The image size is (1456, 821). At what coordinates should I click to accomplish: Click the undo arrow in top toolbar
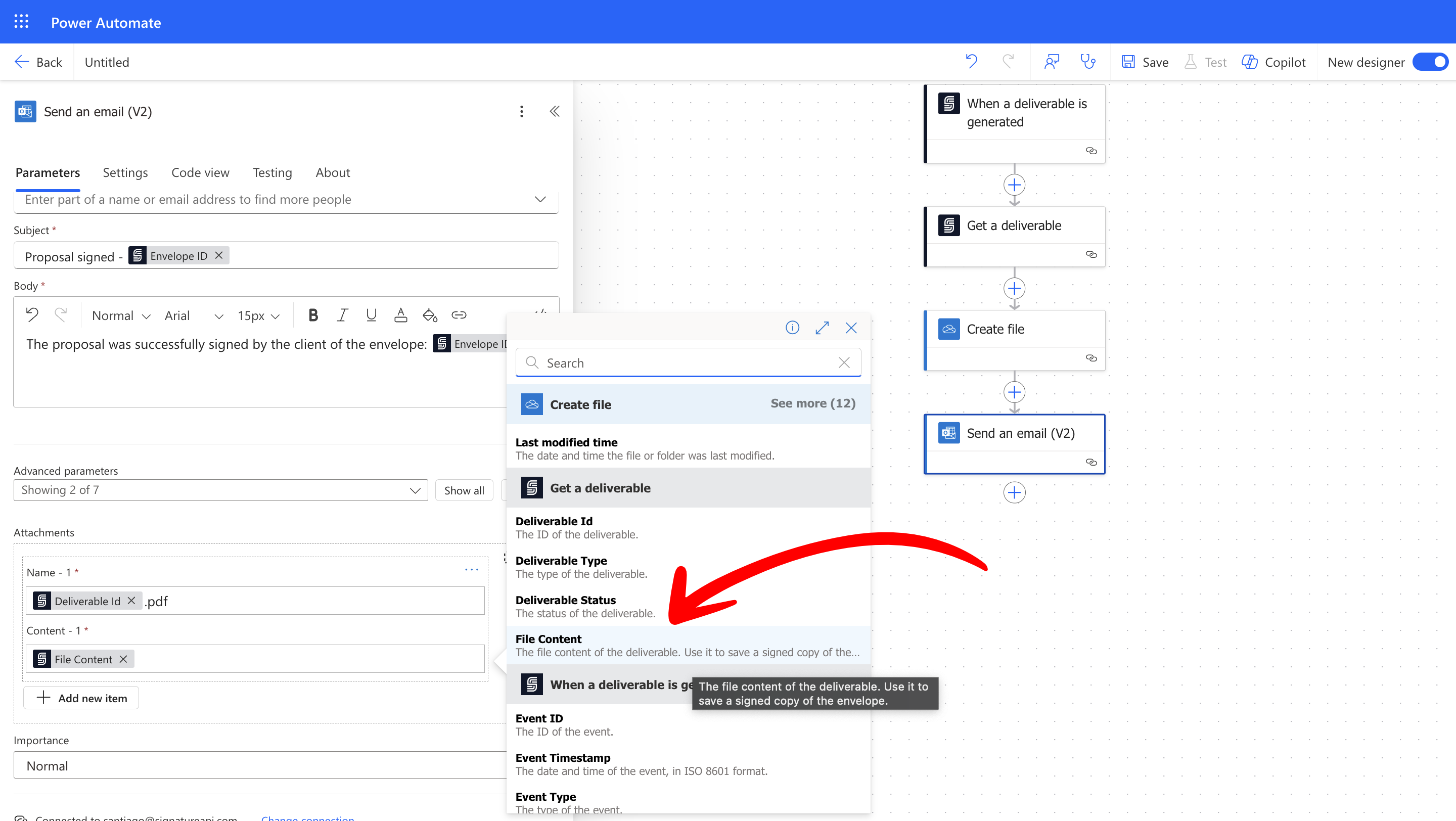(971, 62)
